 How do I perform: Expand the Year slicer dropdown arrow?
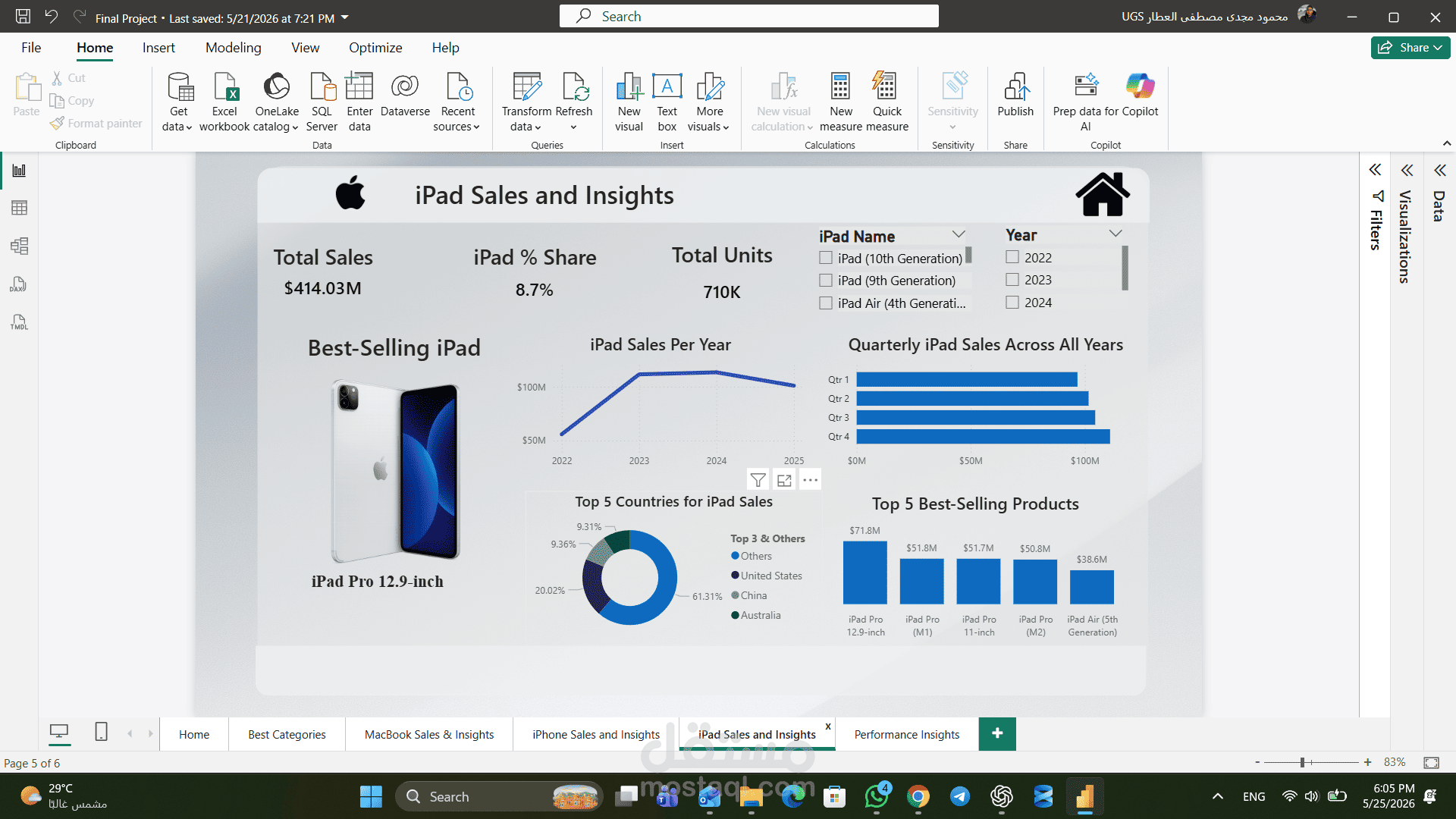(x=1116, y=234)
